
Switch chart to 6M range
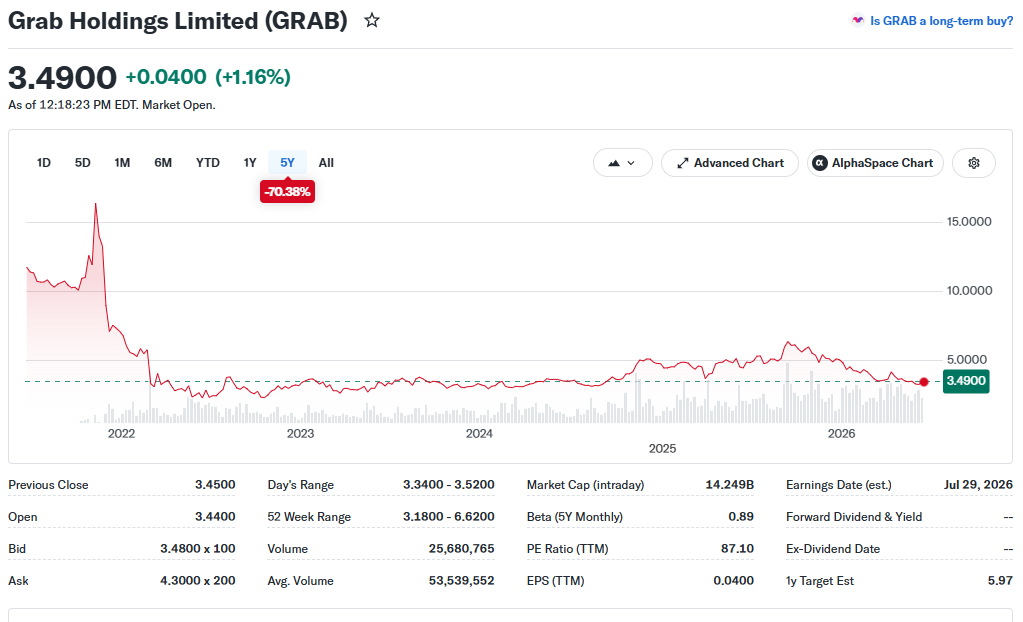(163, 163)
